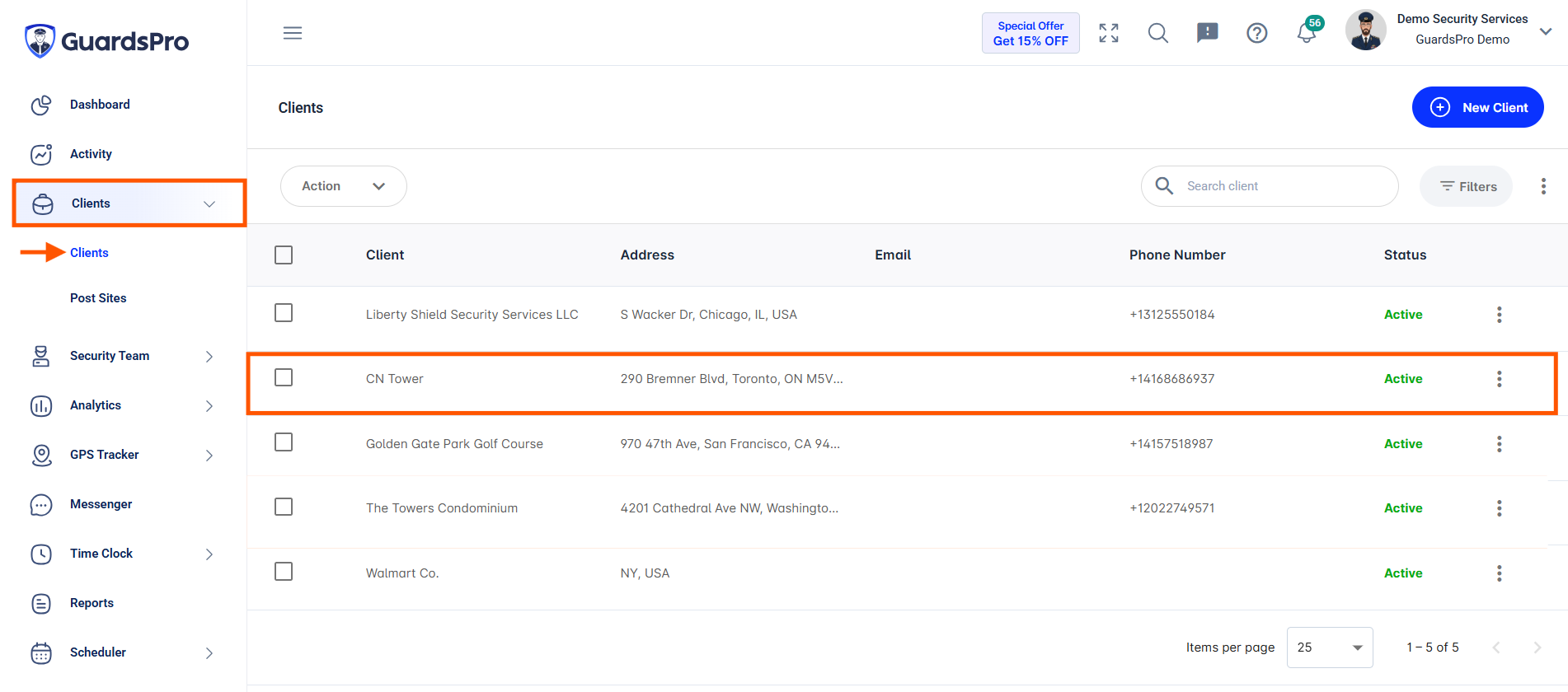Open row menu for The Towers Condominium

[x=1500, y=508]
